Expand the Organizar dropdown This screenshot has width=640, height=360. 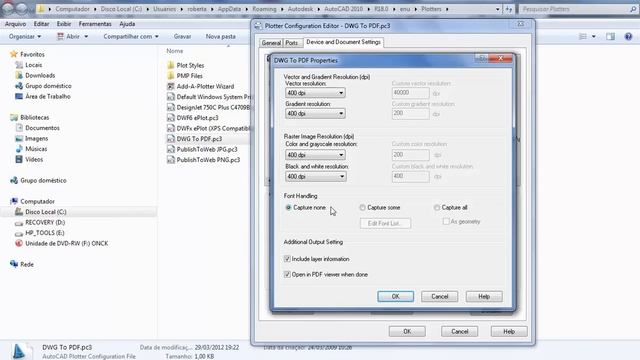[25, 36]
